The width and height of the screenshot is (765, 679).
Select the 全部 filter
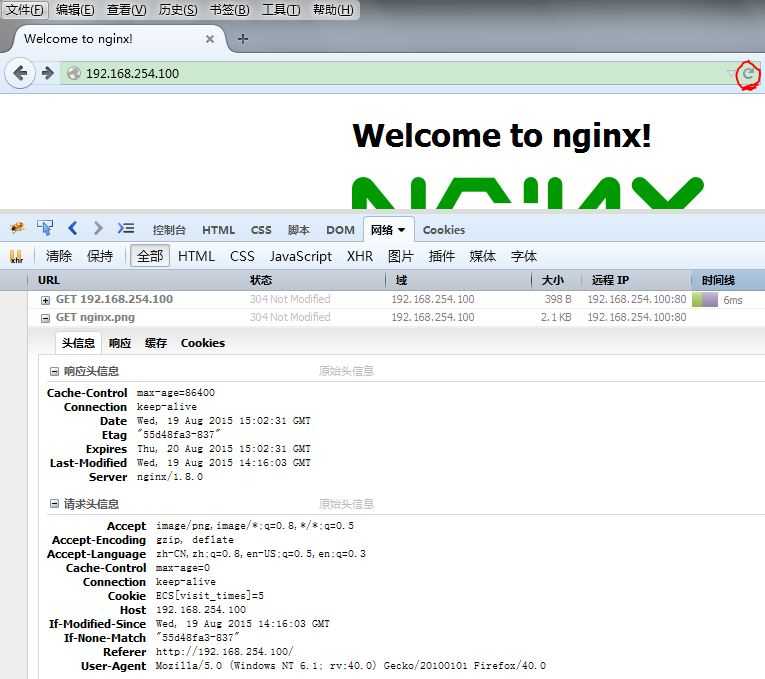[150, 256]
